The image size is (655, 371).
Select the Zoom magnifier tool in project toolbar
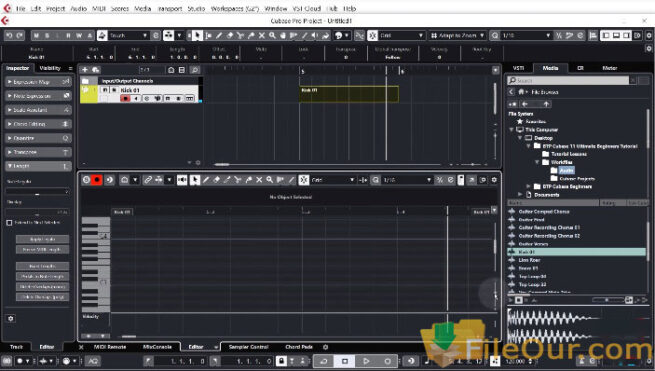click(x=272, y=36)
